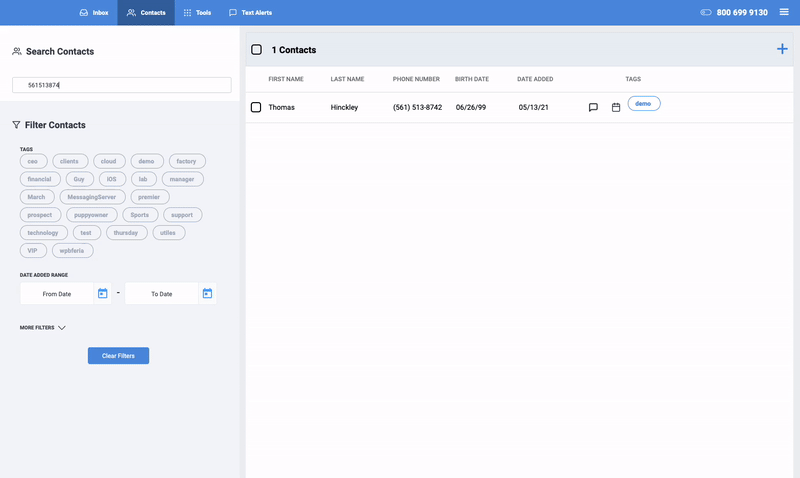Select the factory tag filter
This screenshot has width=800, height=478.
point(187,161)
